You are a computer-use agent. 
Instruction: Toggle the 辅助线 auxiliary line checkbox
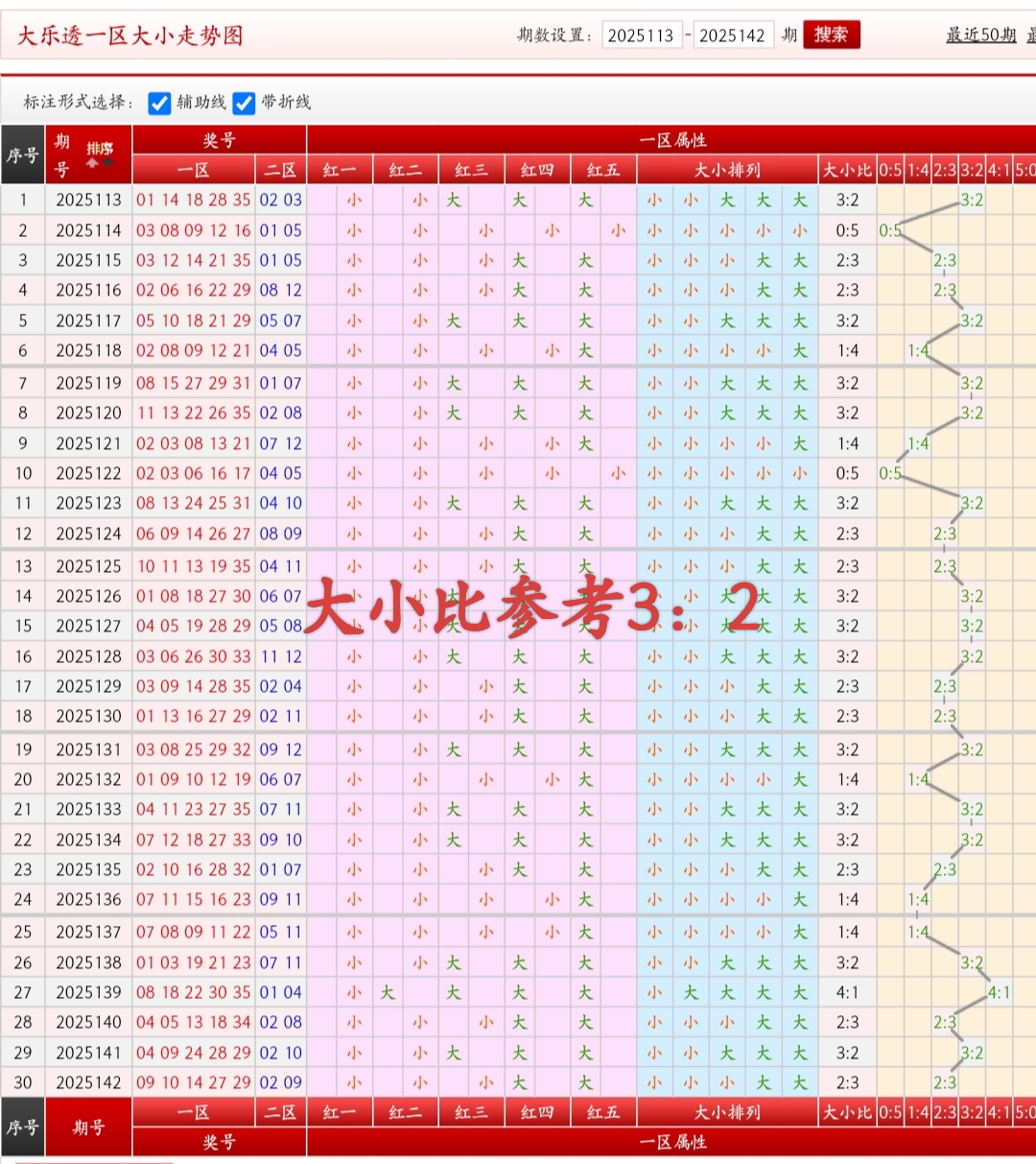[159, 103]
